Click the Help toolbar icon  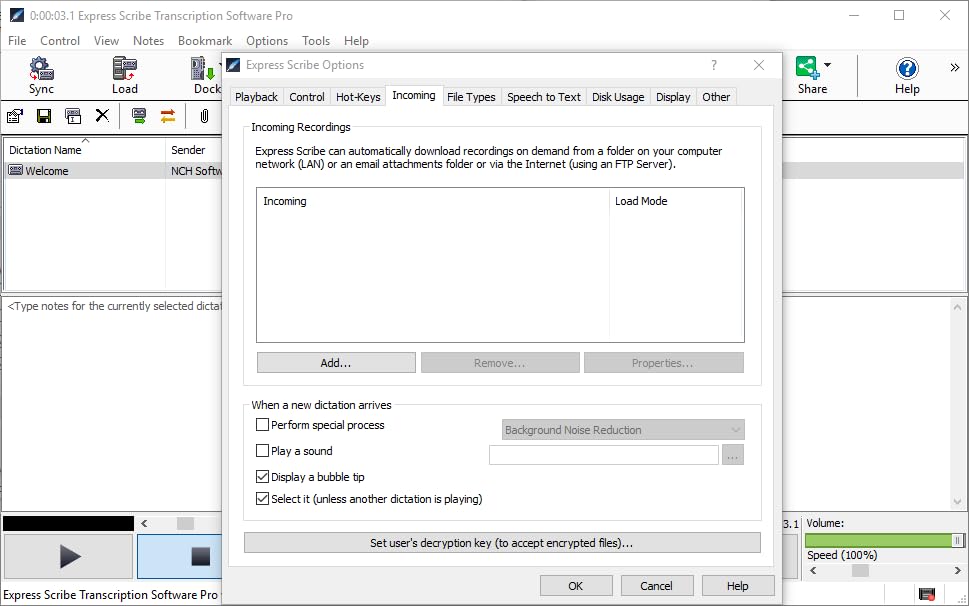click(x=907, y=69)
